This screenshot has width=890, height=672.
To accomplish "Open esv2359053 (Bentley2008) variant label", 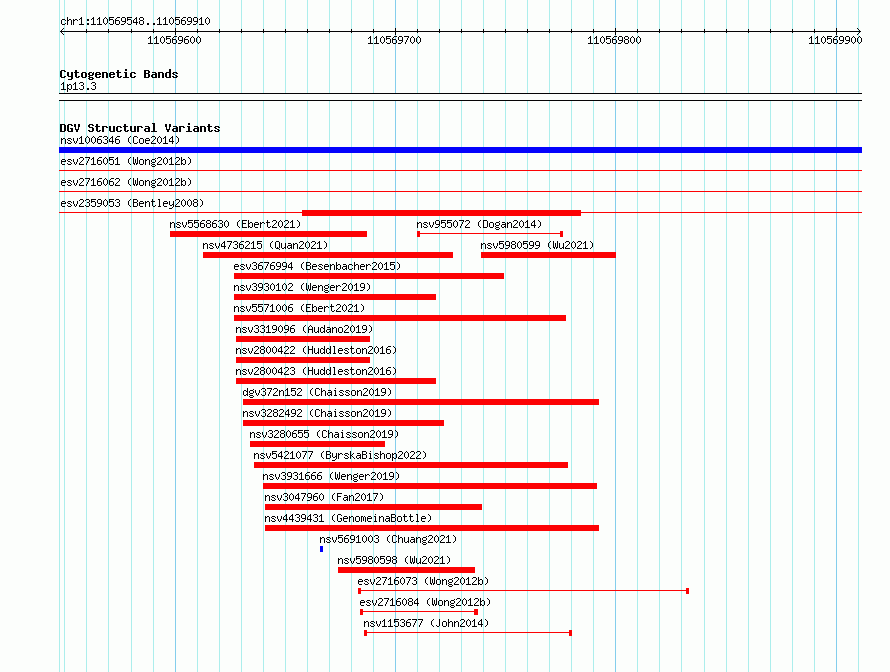I will (132, 203).
